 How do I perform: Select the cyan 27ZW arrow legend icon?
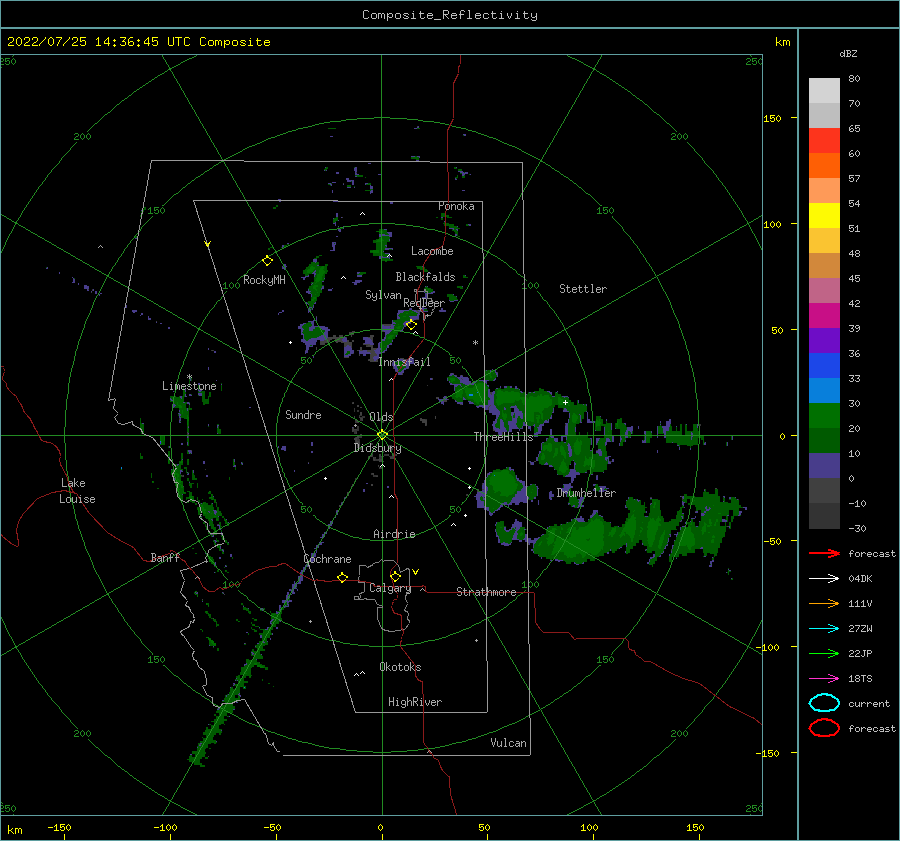point(824,629)
